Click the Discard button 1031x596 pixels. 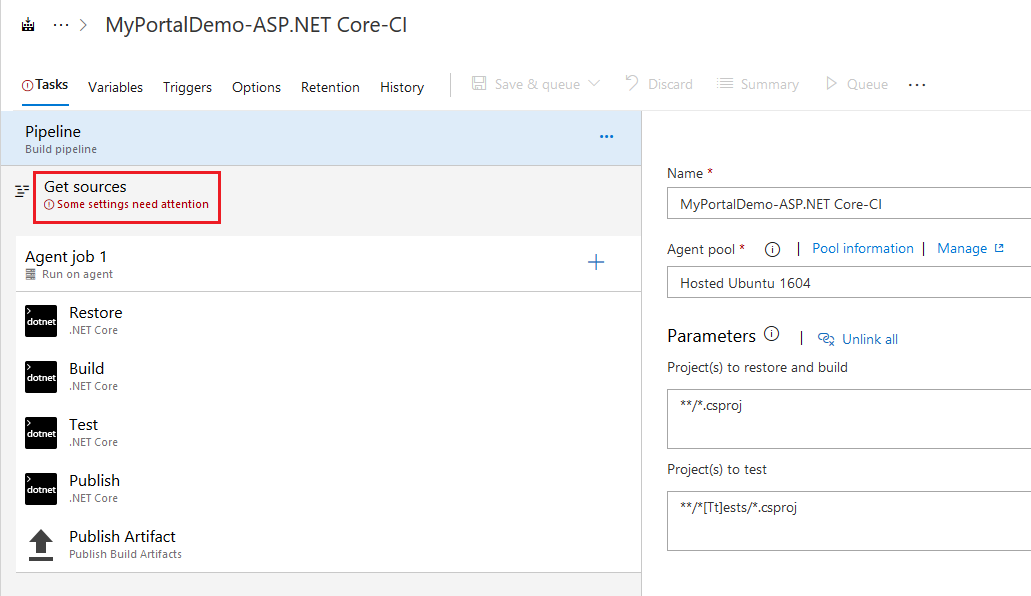[x=659, y=84]
